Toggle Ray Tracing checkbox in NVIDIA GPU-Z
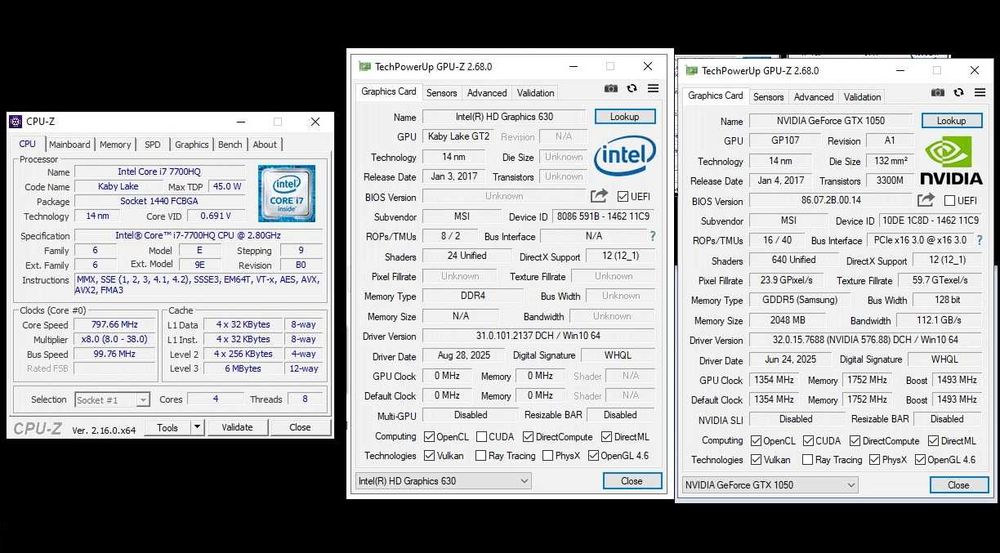The width and height of the screenshot is (1000, 553). coord(807,460)
